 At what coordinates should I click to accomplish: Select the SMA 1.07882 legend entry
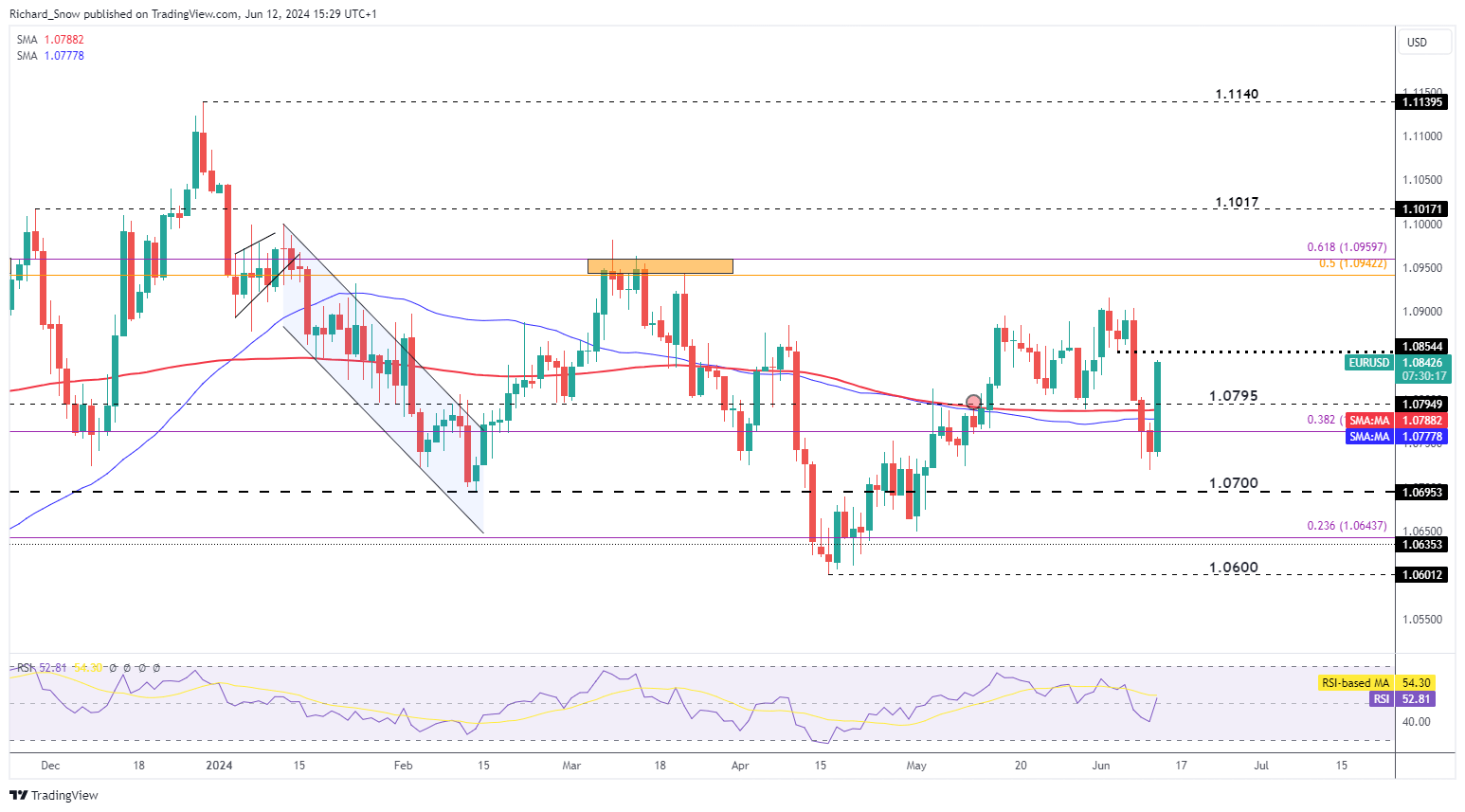coord(50,40)
